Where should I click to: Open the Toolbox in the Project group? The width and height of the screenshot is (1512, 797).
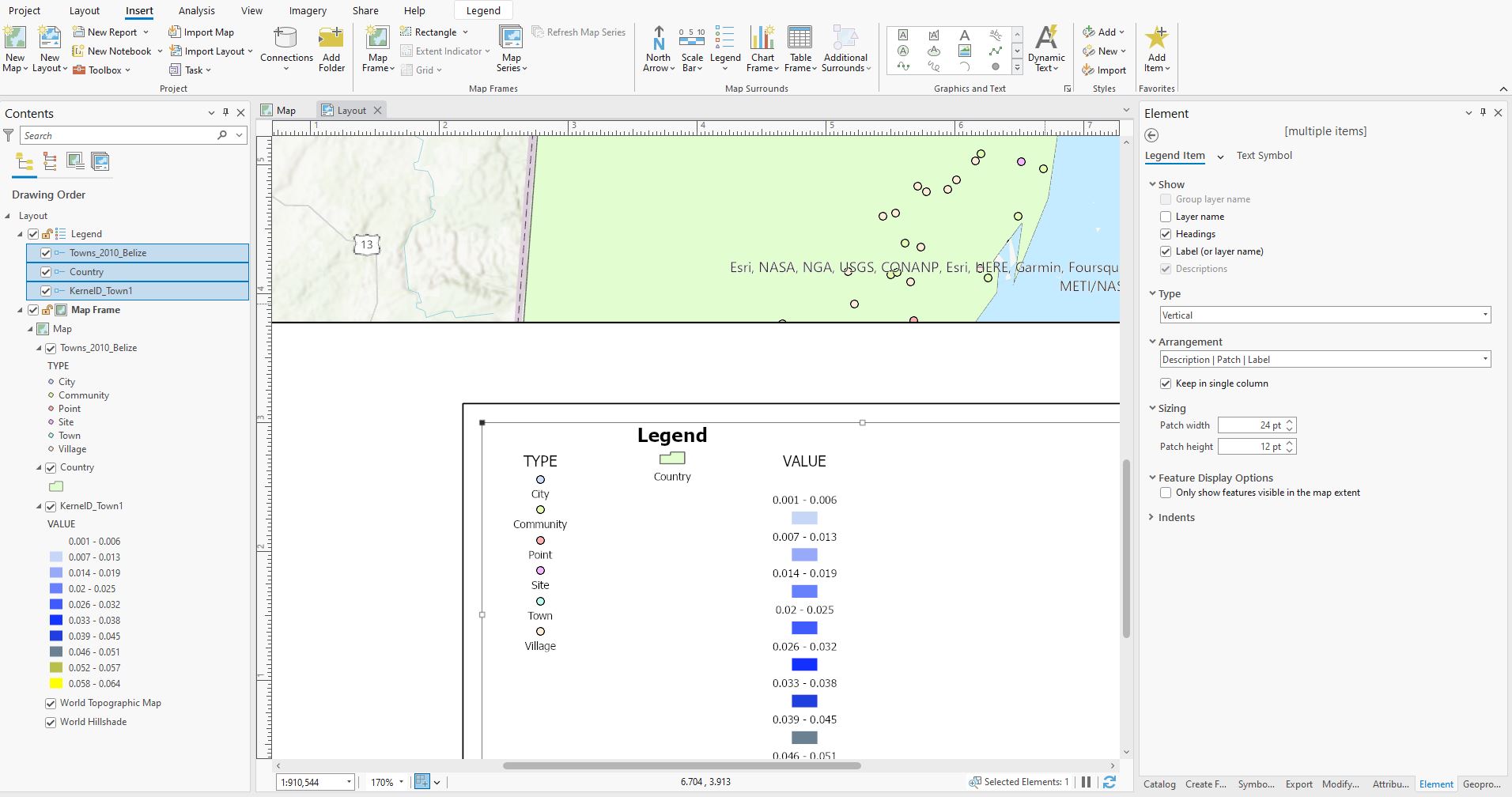tap(103, 70)
